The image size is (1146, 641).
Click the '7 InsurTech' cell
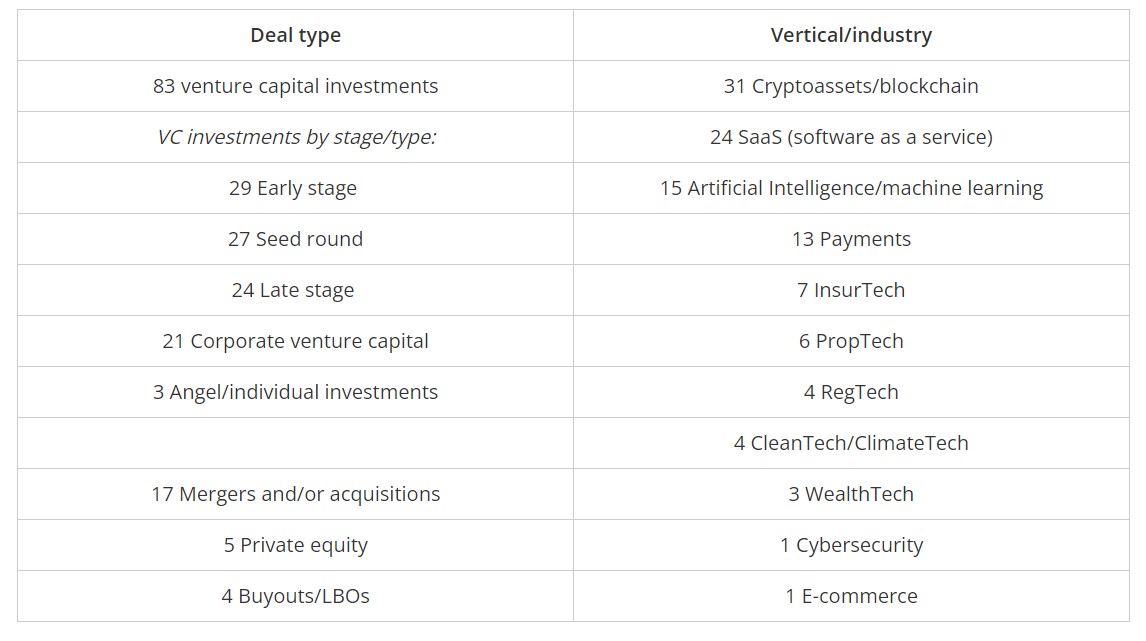tap(851, 290)
